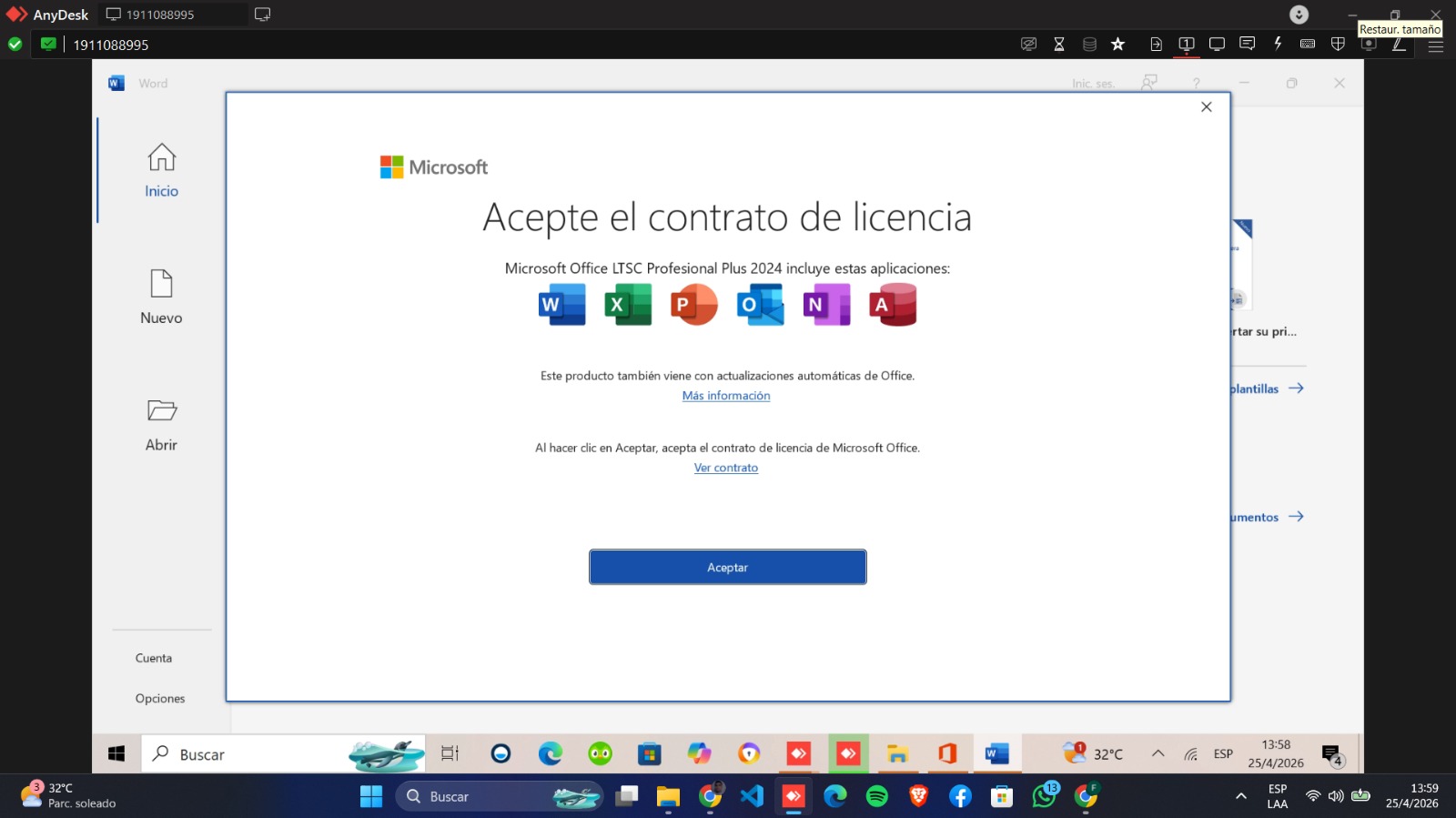Select Nuevo in Word sidebar
This screenshot has width=1456, height=818.
coord(161,298)
